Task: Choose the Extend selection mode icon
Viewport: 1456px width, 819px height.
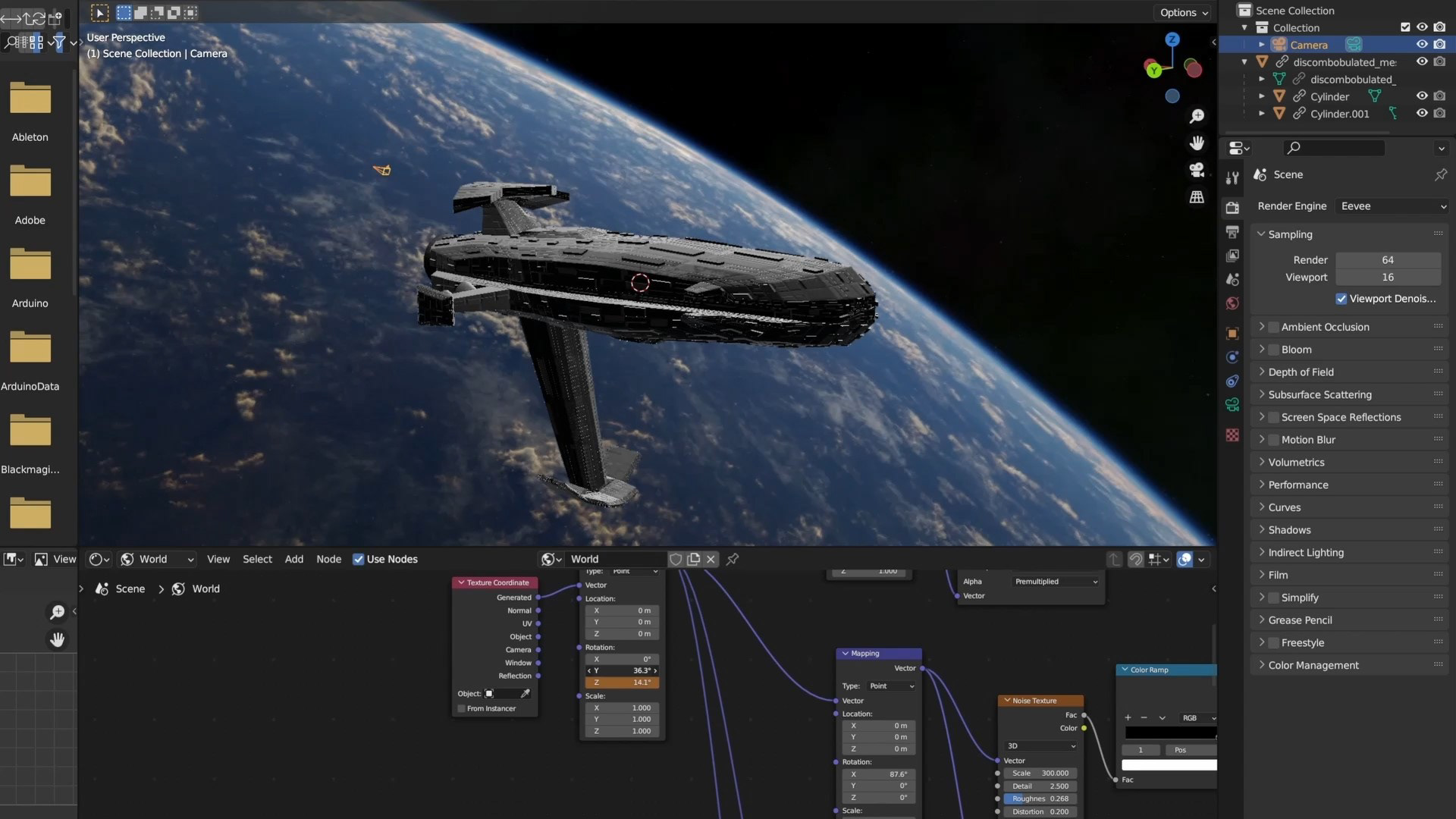Action: click(x=140, y=13)
